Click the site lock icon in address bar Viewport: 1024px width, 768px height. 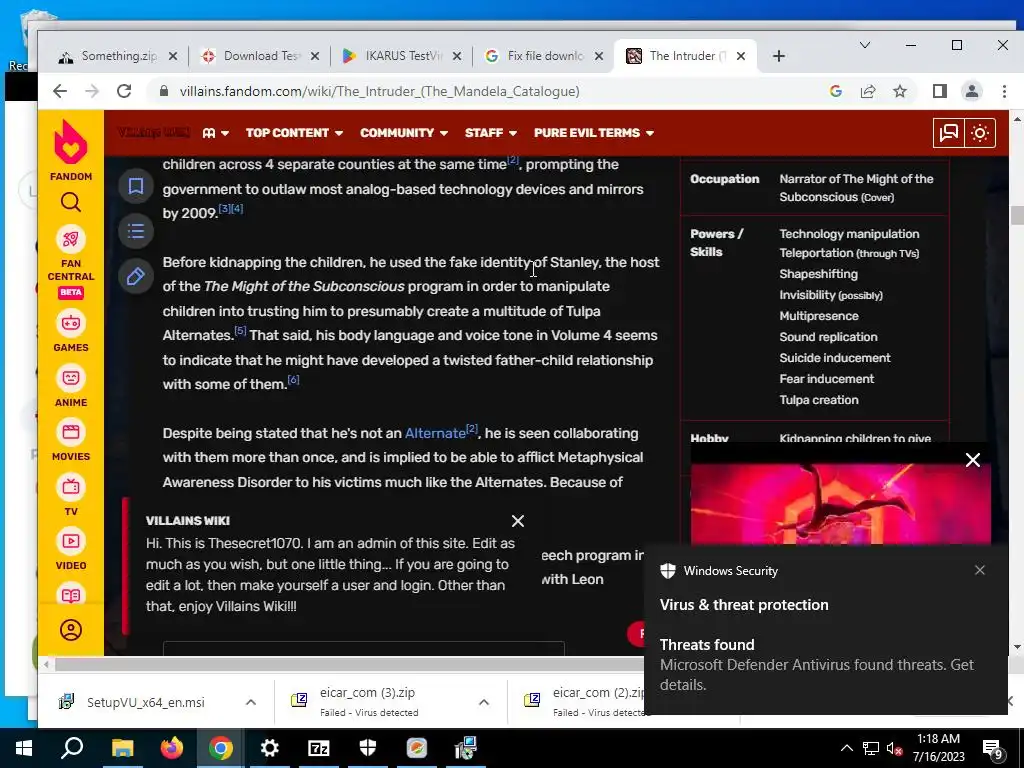point(164,91)
